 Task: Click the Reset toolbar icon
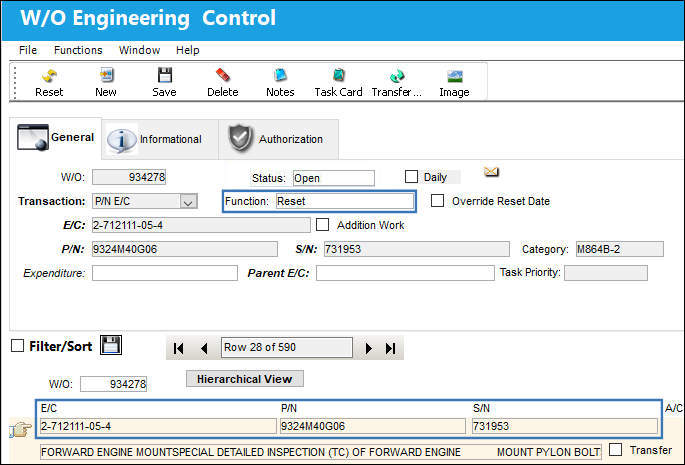(x=49, y=76)
